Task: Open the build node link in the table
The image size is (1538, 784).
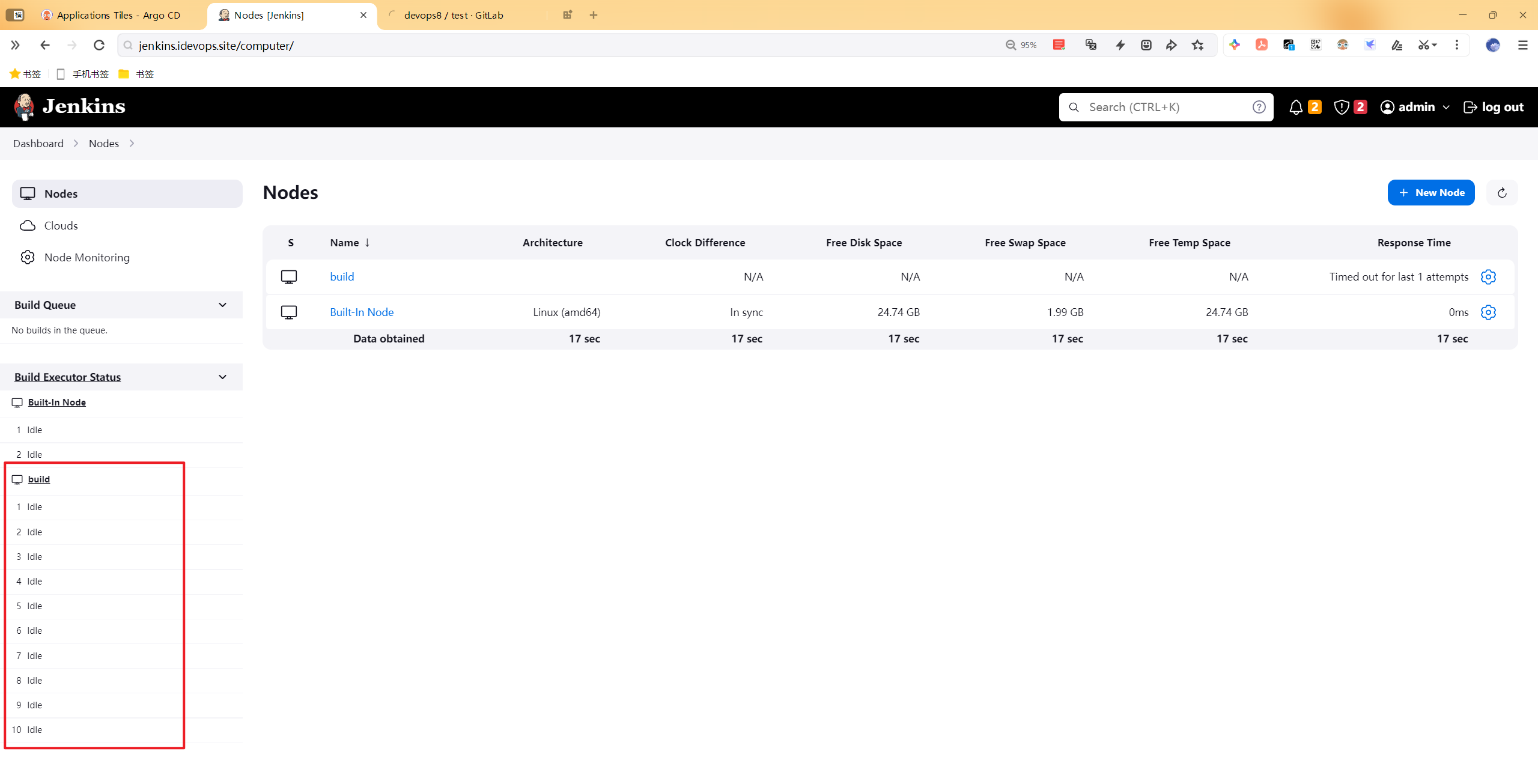Action: 342,277
